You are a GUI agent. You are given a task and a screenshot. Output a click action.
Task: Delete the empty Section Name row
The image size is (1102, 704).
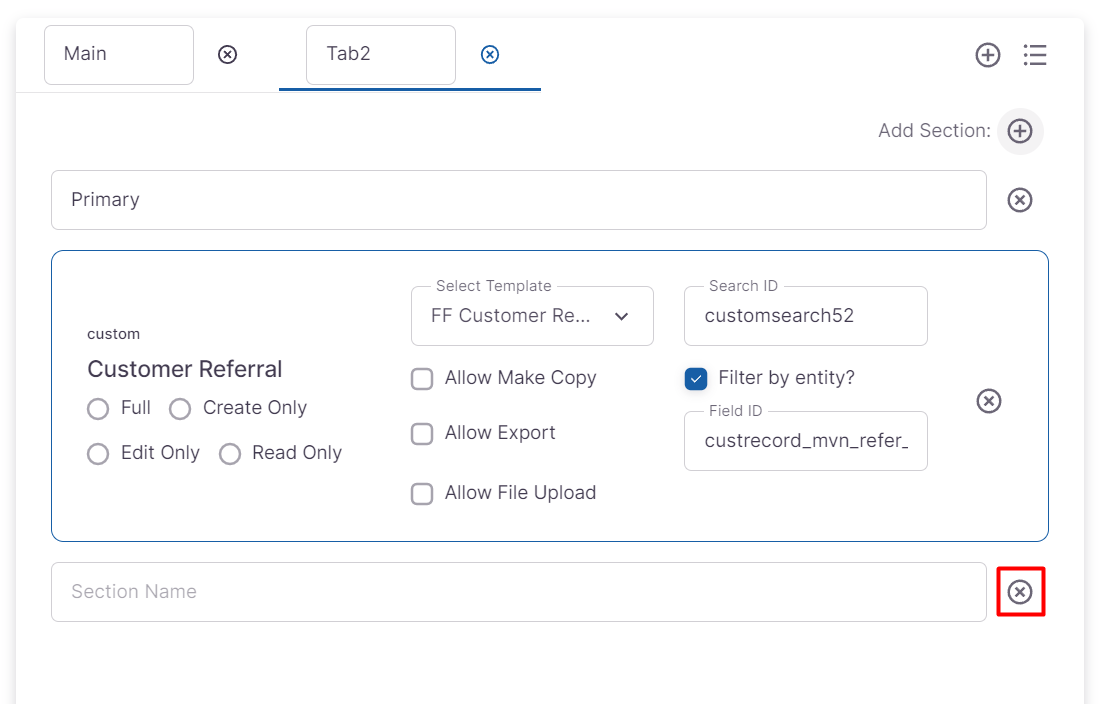pos(1020,592)
